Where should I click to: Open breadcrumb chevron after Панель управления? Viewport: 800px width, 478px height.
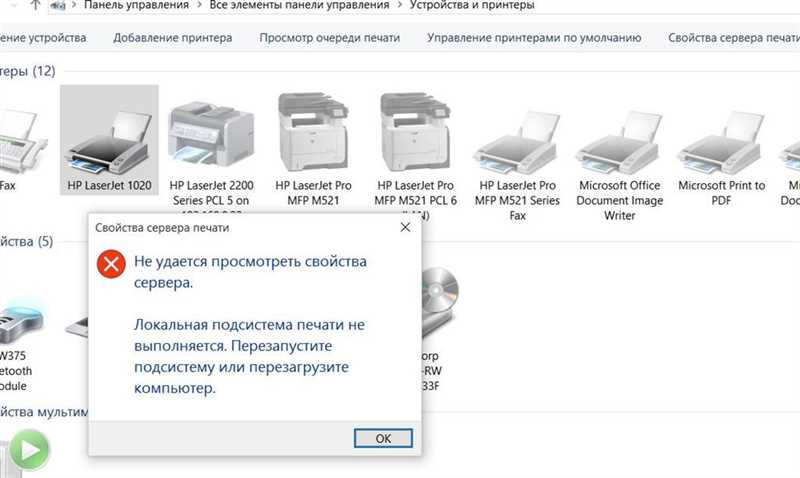point(199,5)
